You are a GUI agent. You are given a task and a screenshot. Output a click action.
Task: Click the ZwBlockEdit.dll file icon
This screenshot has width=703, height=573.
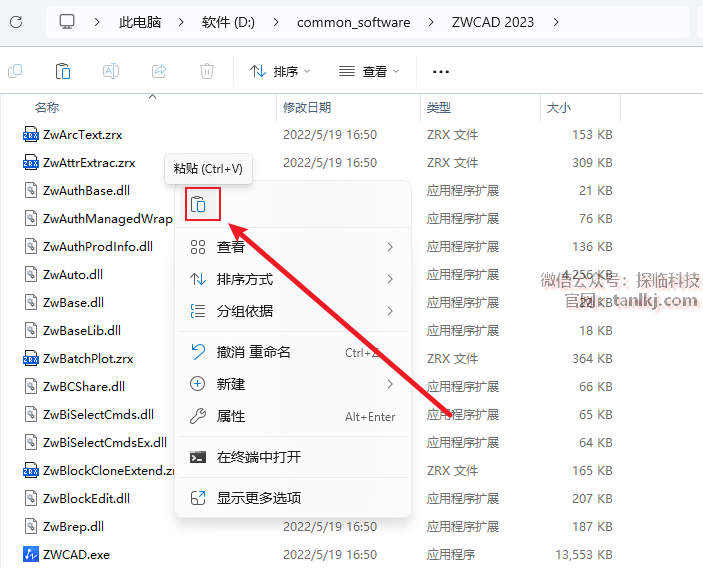(x=30, y=499)
